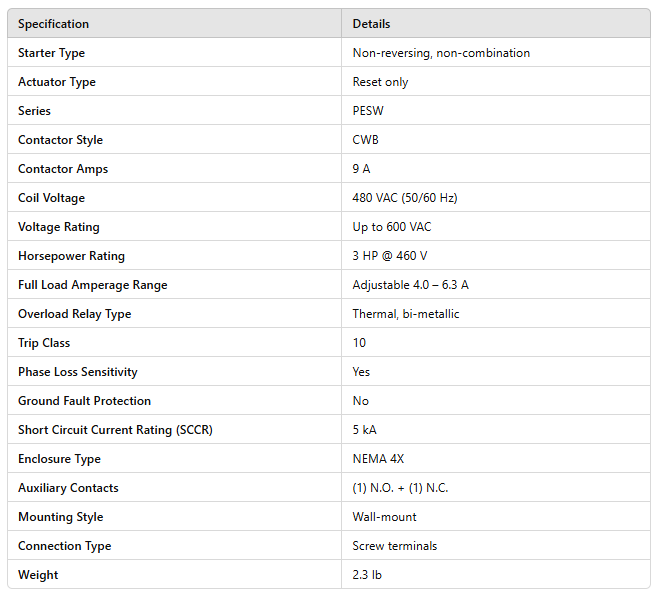Click the '9 A' contactor amps value
The height and width of the screenshot is (597, 661).
point(361,169)
